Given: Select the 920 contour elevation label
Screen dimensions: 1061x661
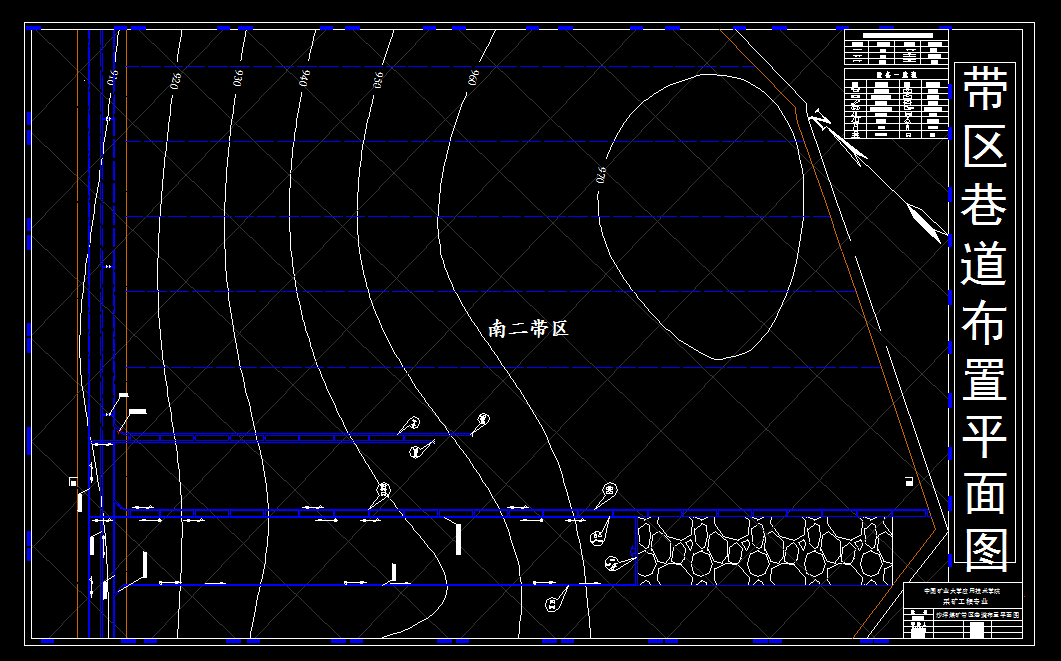Looking at the screenshot, I should click(176, 81).
